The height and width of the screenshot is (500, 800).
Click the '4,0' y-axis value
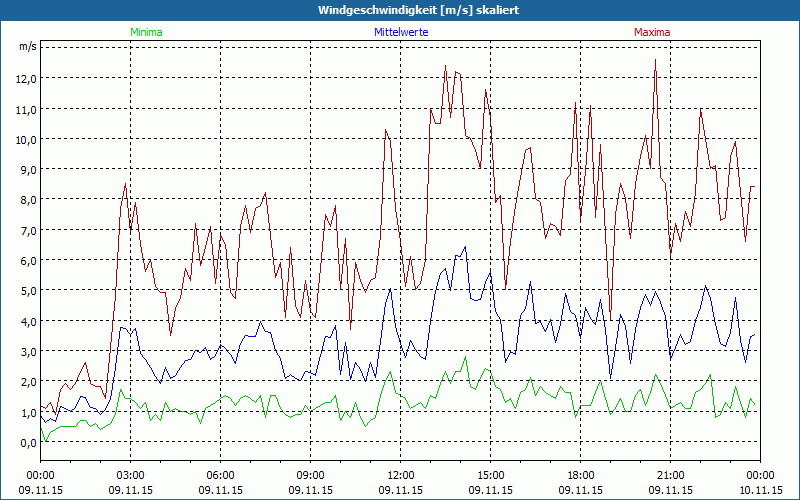[x=29, y=321]
